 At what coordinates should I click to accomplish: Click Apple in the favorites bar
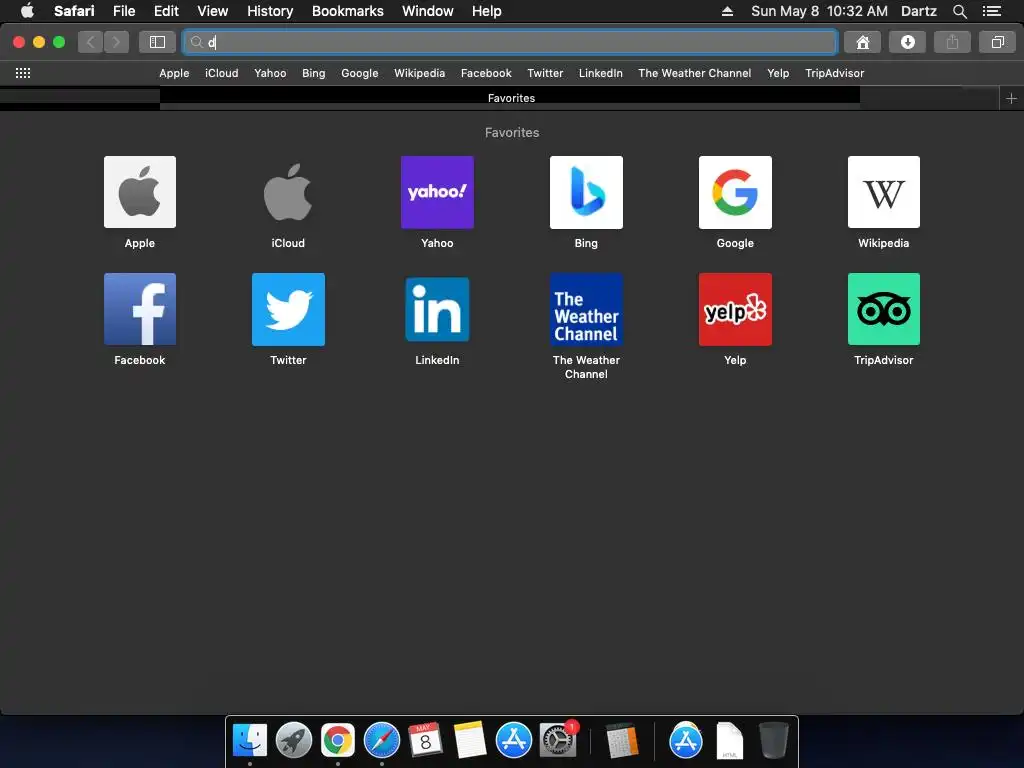[174, 73]
